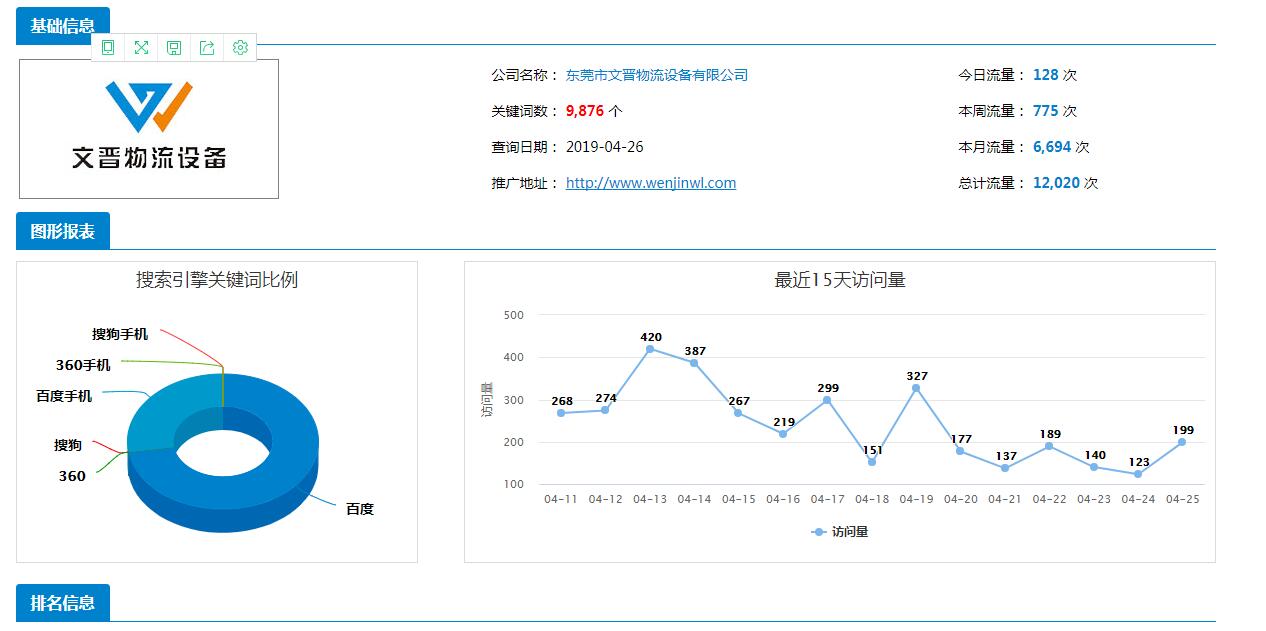Click x-axis date label 04-25
The image size is (1266, 631).
(1183, 499)
